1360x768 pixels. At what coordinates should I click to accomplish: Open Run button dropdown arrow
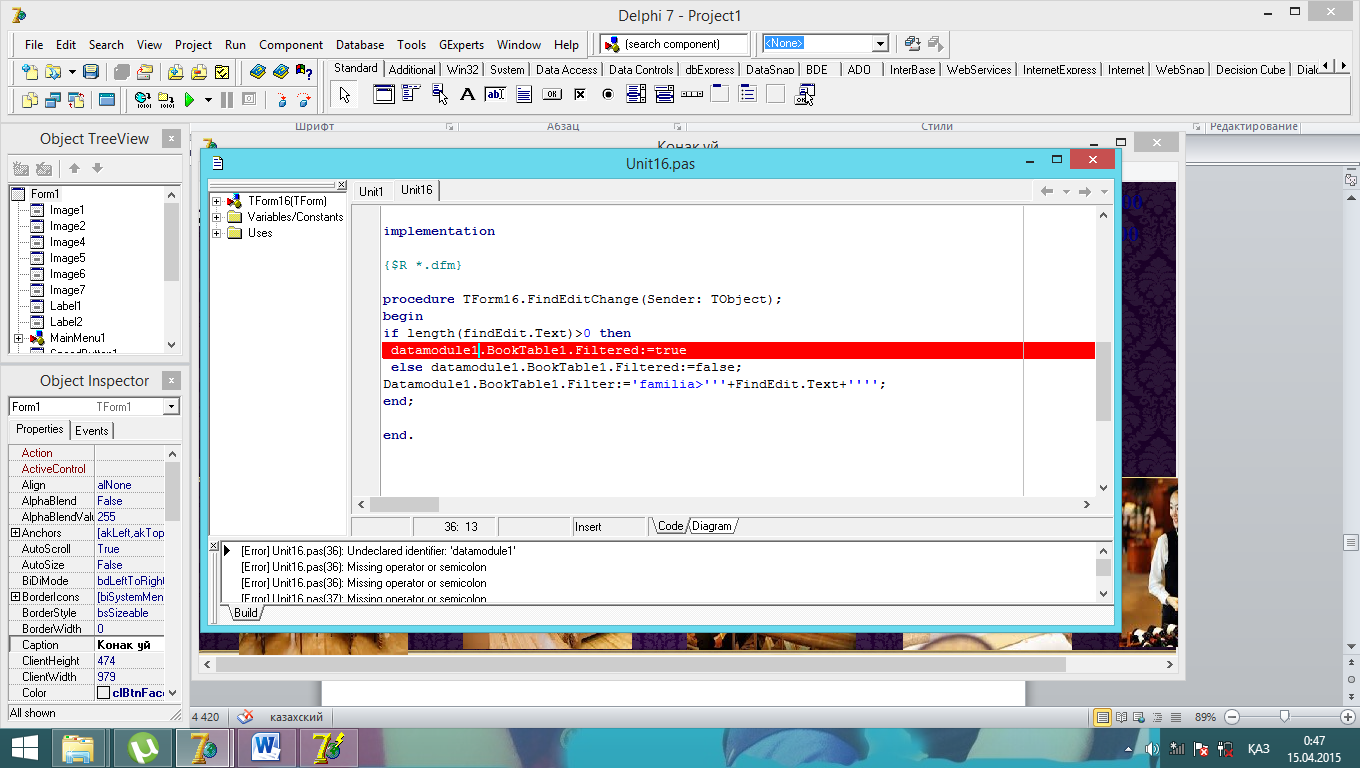(208, 99)
